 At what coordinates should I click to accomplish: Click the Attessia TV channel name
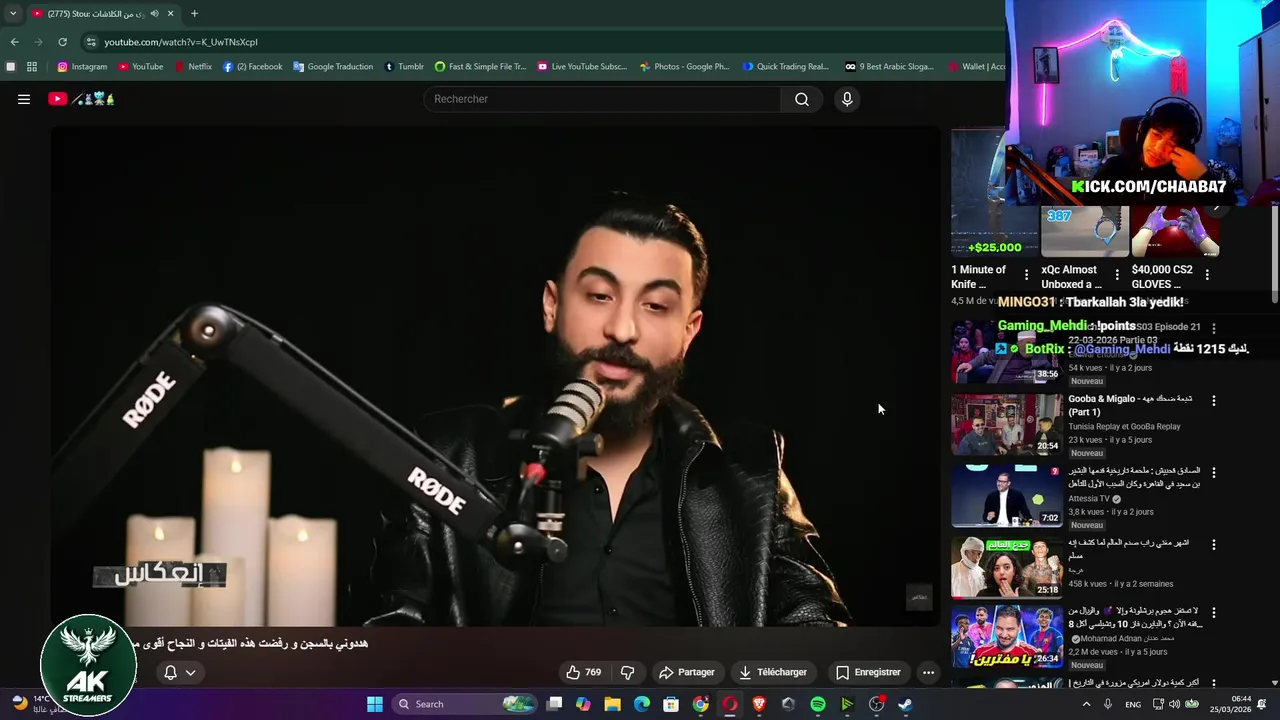(1089, 498)
